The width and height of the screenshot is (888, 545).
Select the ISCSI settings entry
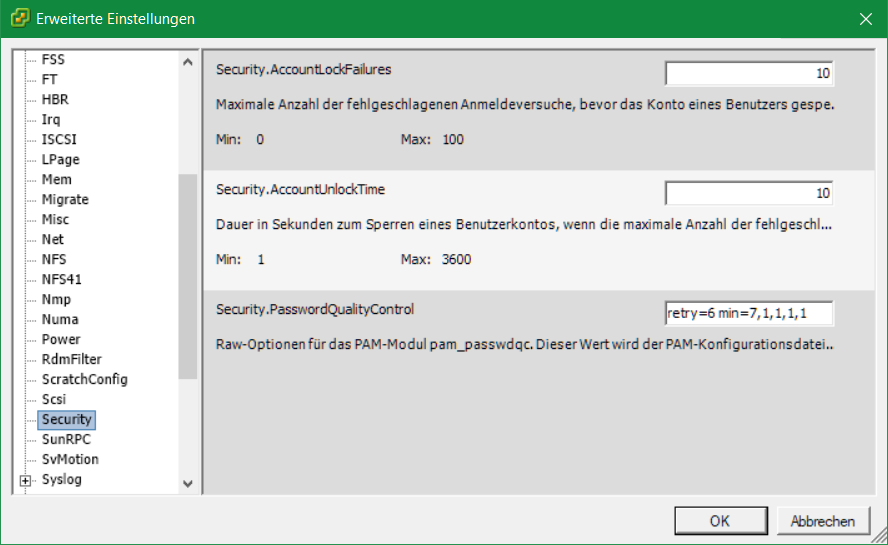(x=58, y=140)
